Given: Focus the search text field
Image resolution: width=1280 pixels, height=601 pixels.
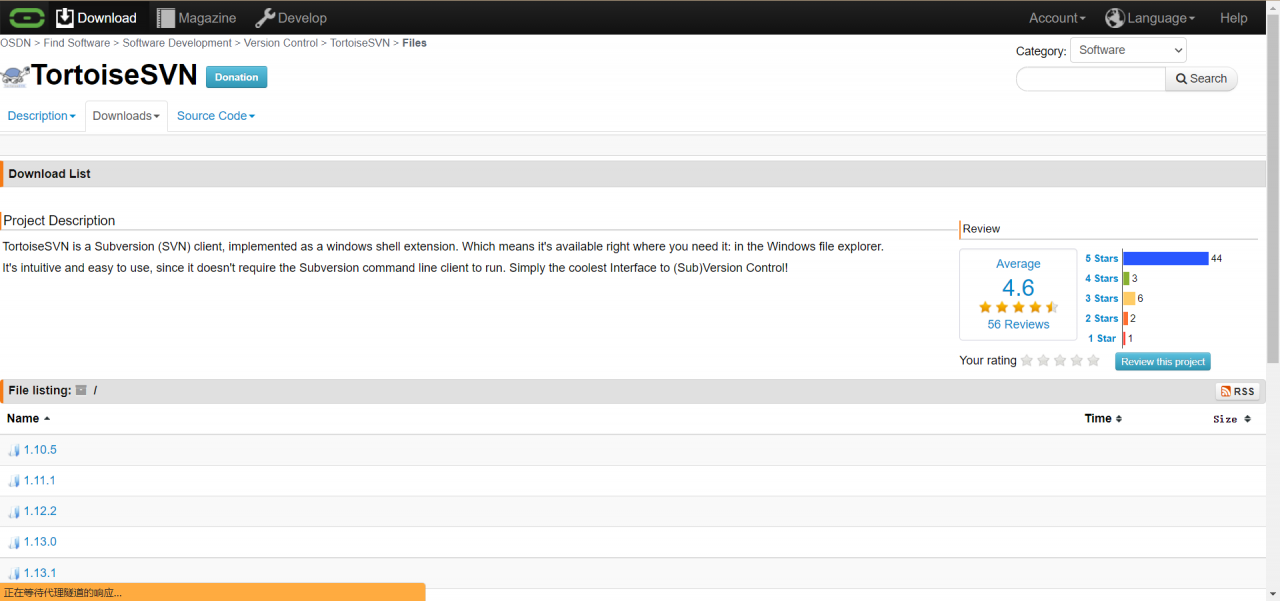Looking at the screenshot, I should click(1091, 79).
